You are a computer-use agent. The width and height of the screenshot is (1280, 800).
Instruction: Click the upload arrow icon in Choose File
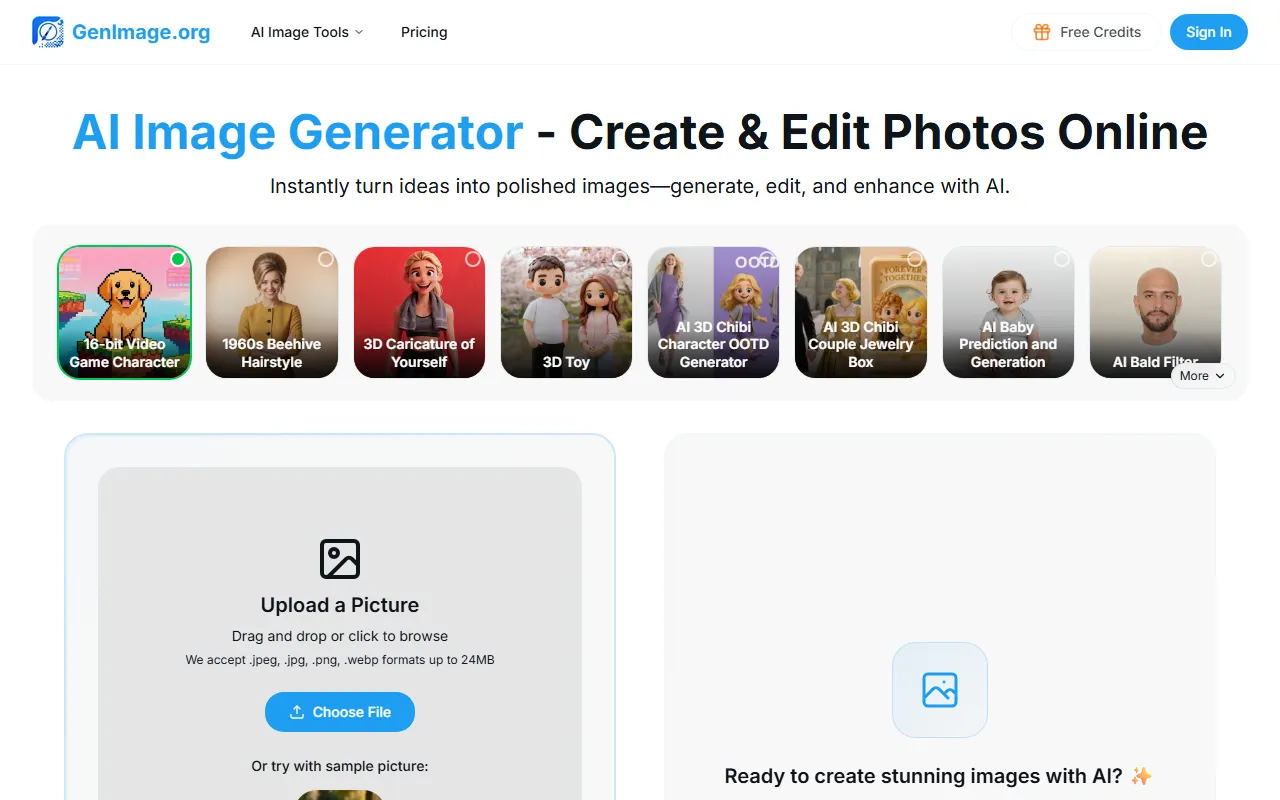297,712
